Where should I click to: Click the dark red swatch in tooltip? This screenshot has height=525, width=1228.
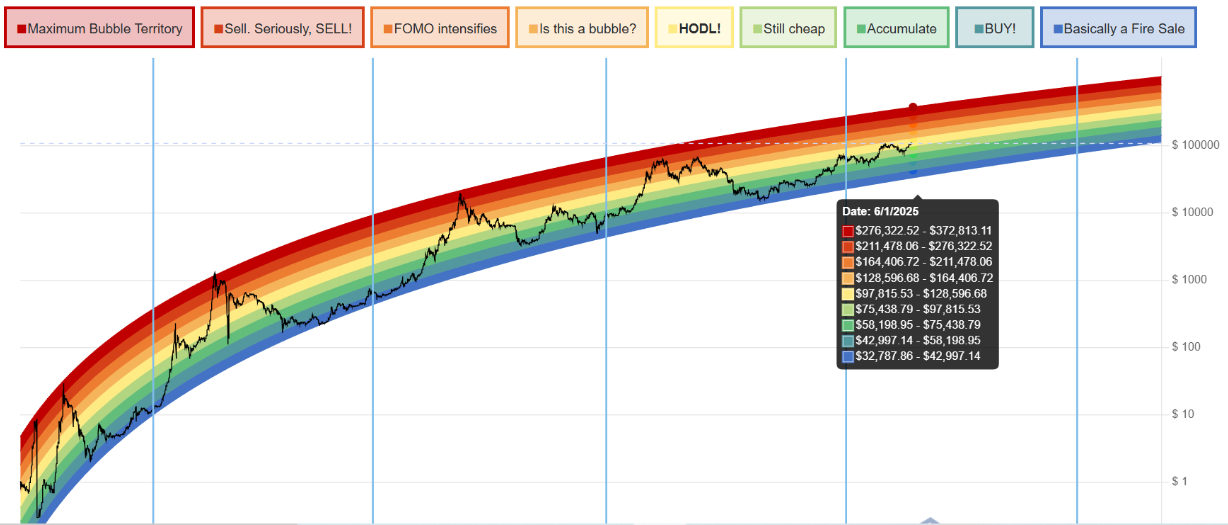tap(848, 231)
